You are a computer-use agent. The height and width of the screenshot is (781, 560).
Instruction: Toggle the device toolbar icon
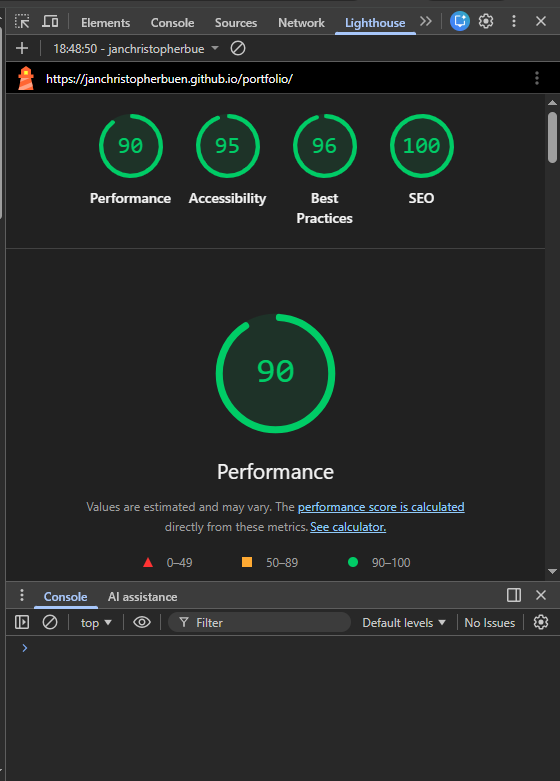point(50,21)
